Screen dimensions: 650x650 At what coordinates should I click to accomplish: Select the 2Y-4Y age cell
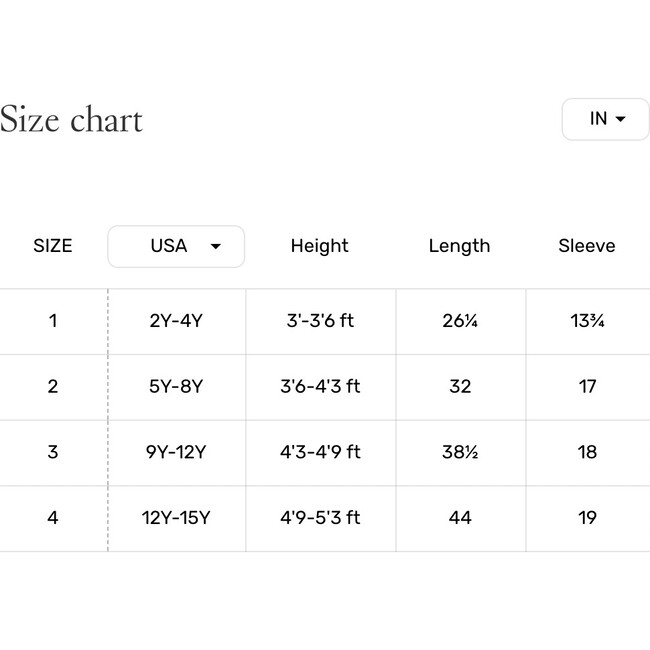tap(176, 321)
